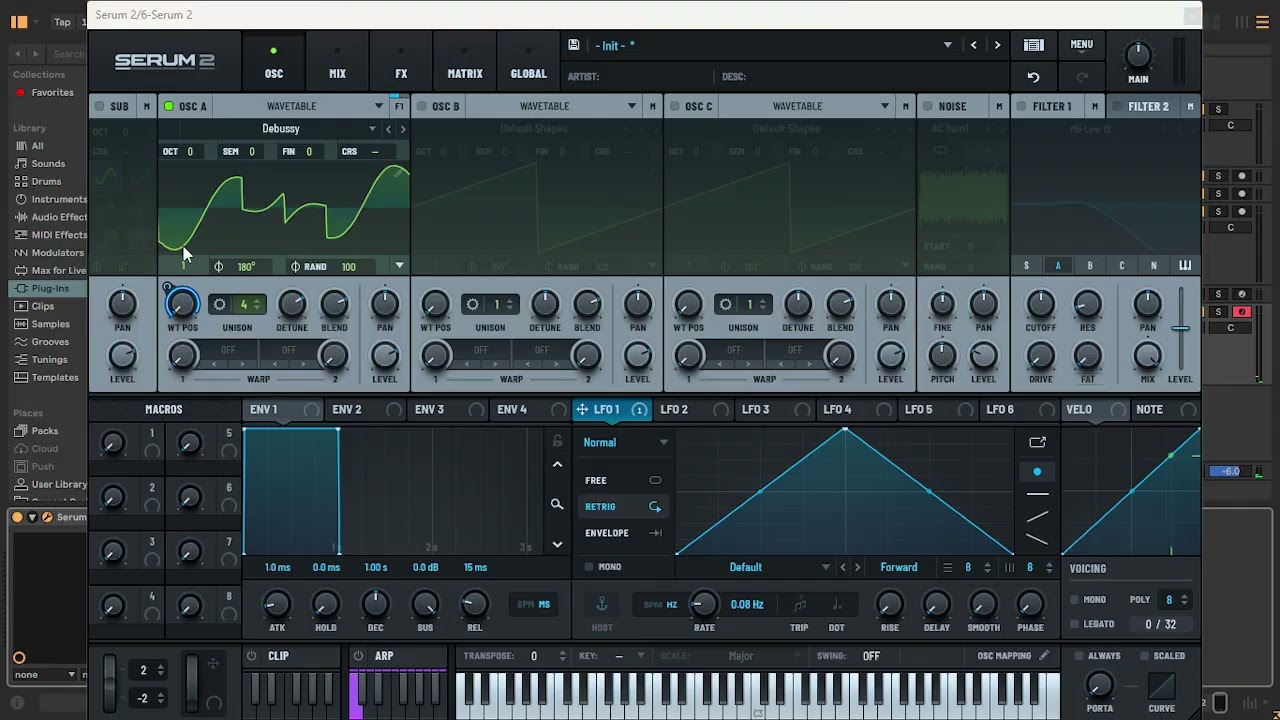Enable LFO dotted rate icon

pyautogui.click(x=837, y=604)
